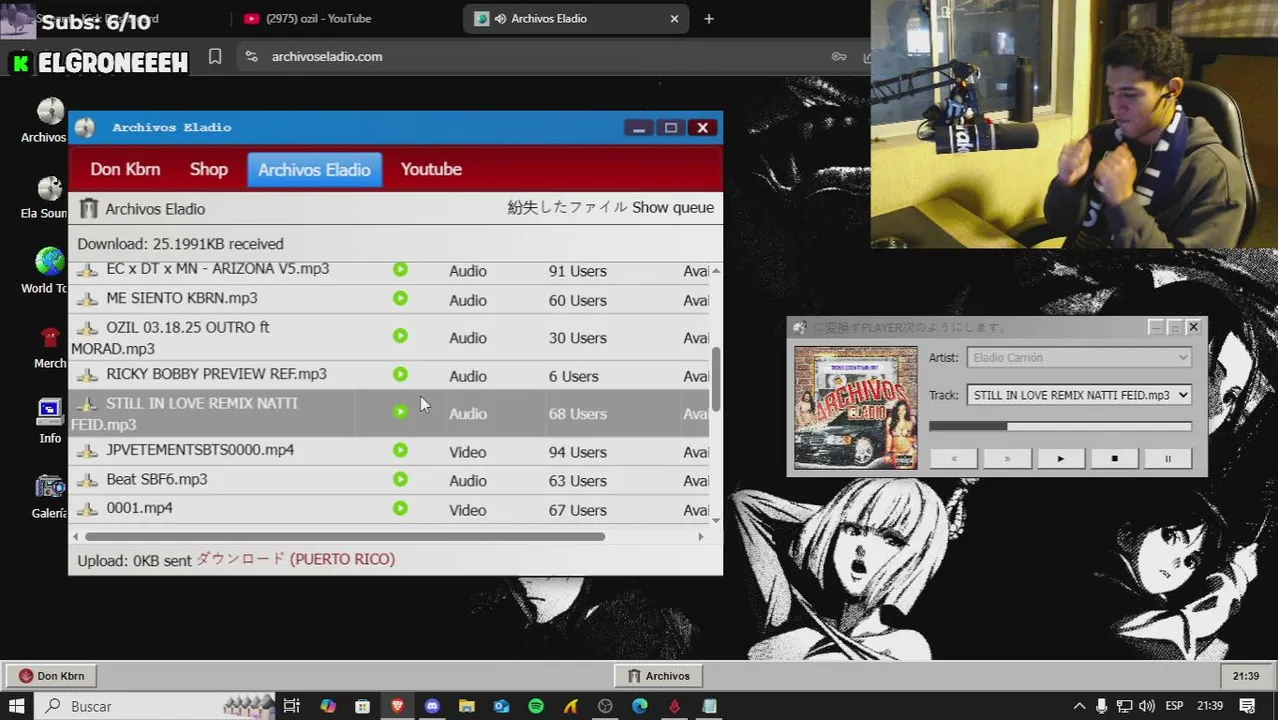Open a new browser tab

[x=709, y=18]
